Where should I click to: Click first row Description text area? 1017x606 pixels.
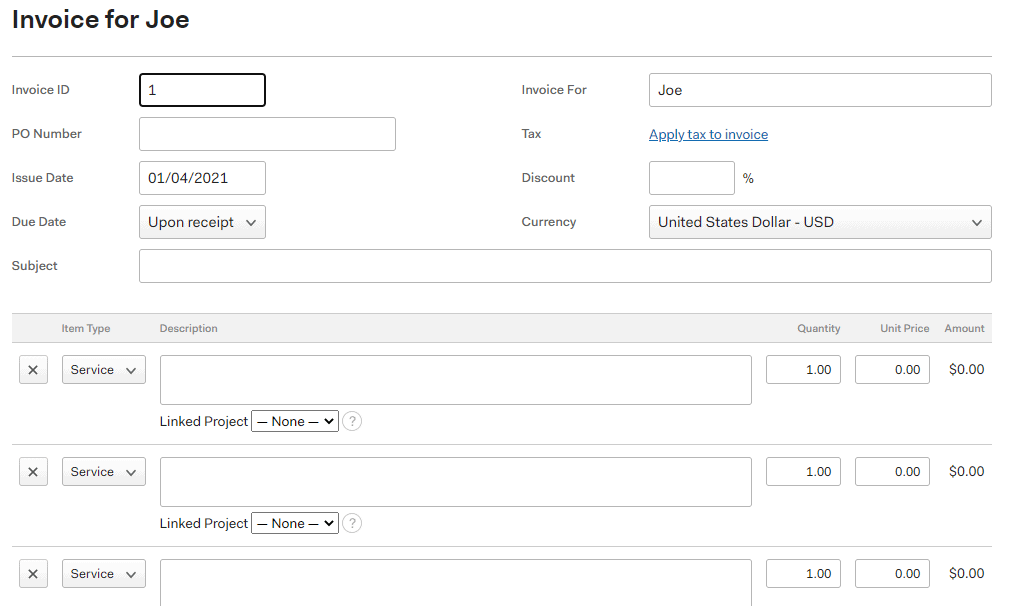[x=455, y=380]
